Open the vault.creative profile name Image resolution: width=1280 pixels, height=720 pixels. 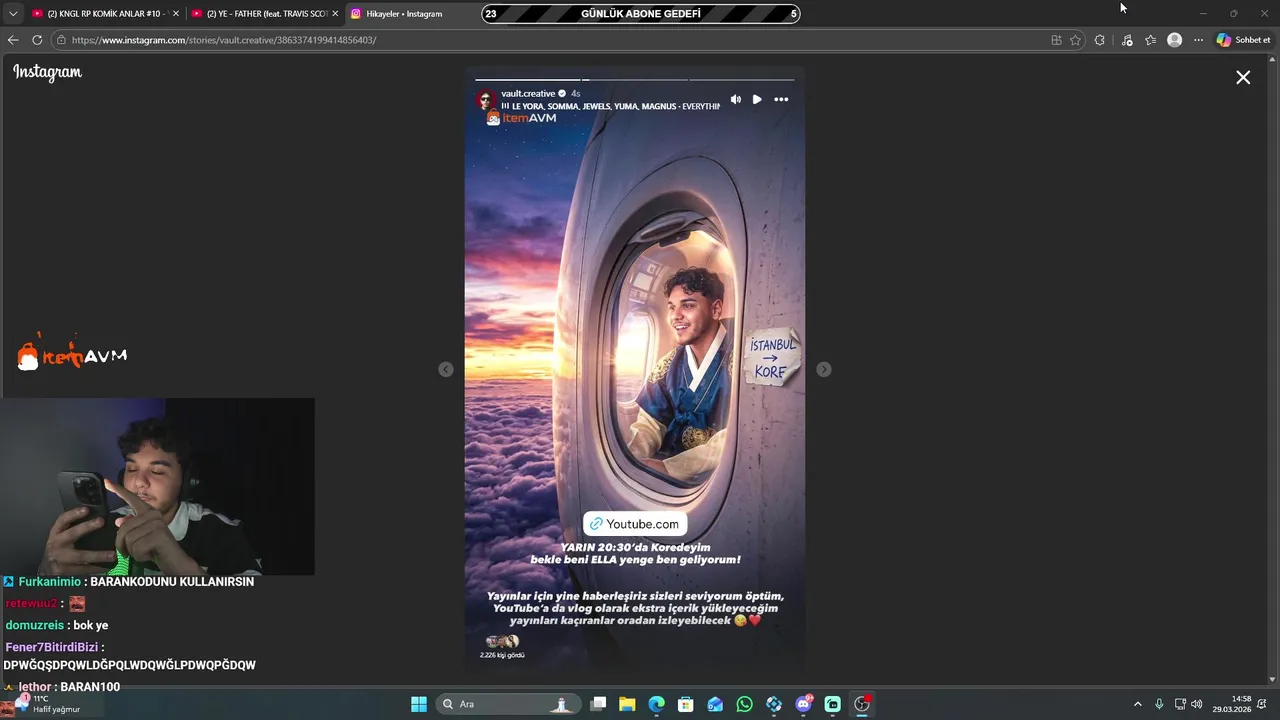pos(528,93)
